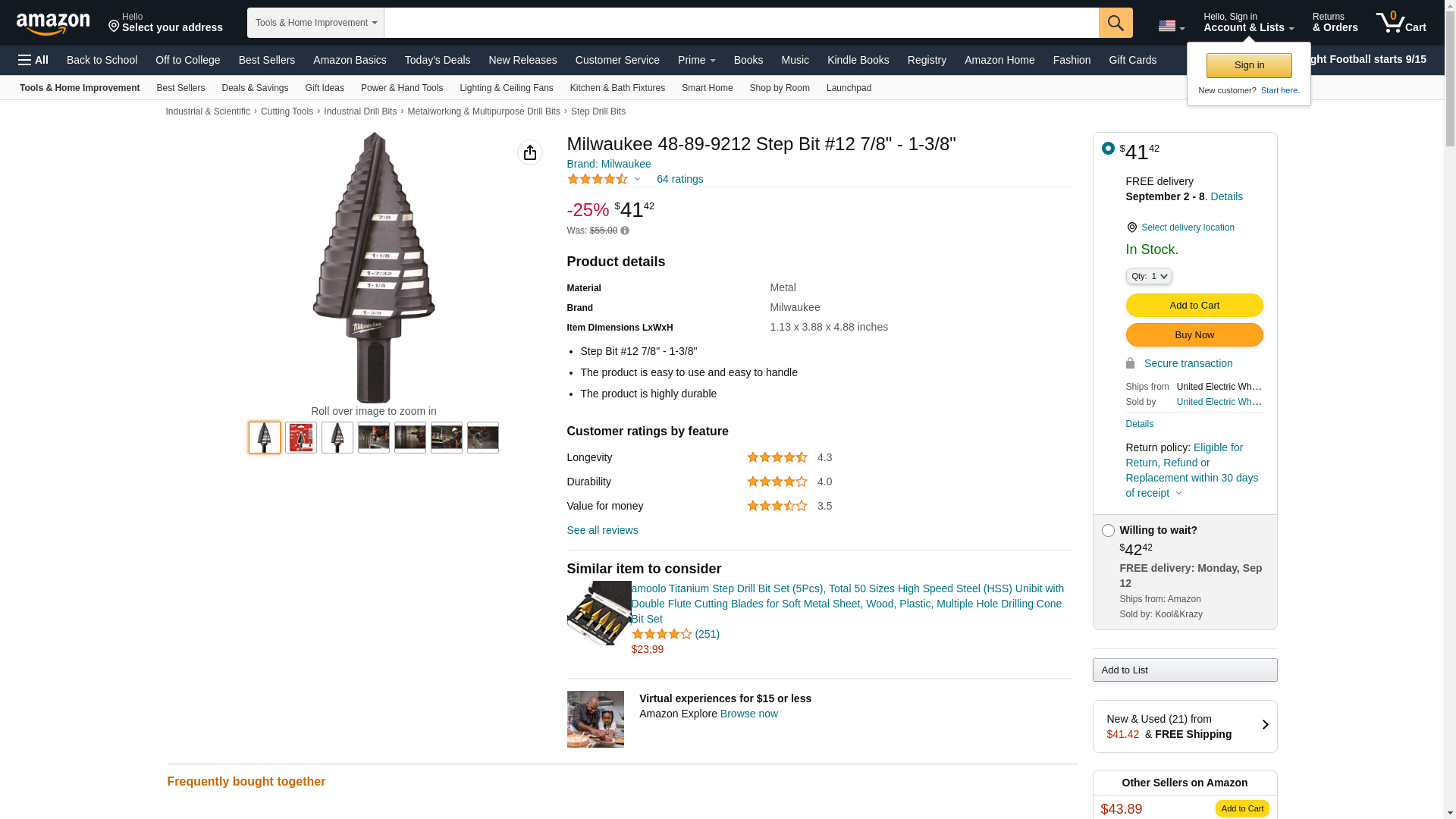Viewport: 1456px width, 819px height.
Task: Click the Select delivery location pin
Action: pyautogui.click(x=1131, y=227)
